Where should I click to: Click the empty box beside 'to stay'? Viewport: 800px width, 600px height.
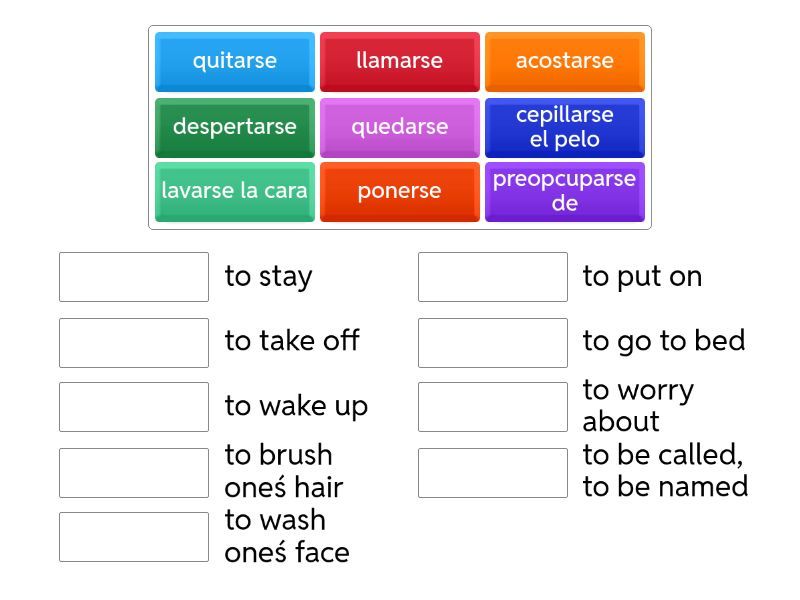(x=134, y=277)
